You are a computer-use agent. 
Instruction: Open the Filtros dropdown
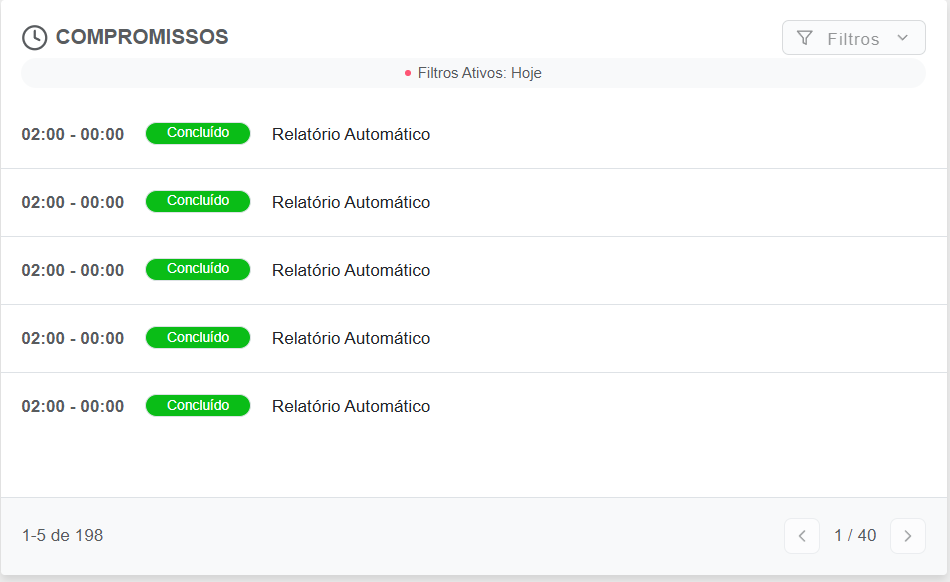854,38
